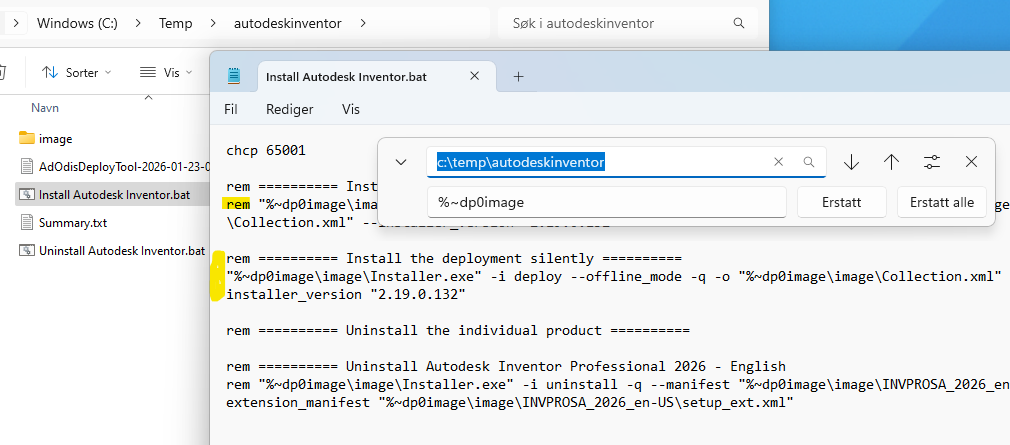Click the find previous up arrow
Screen dimensions: 1010x445
click(x=891, y=162)
